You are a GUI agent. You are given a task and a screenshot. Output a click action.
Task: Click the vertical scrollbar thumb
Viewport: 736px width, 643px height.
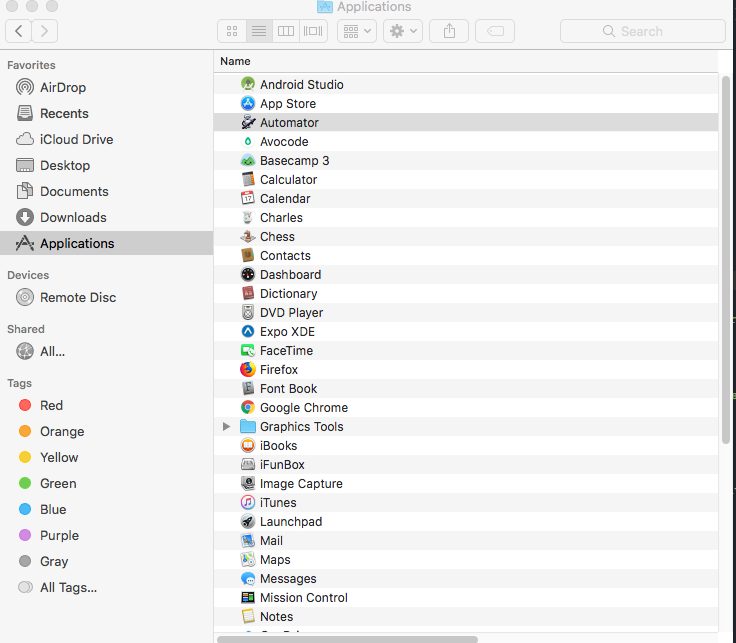point(726,260)
